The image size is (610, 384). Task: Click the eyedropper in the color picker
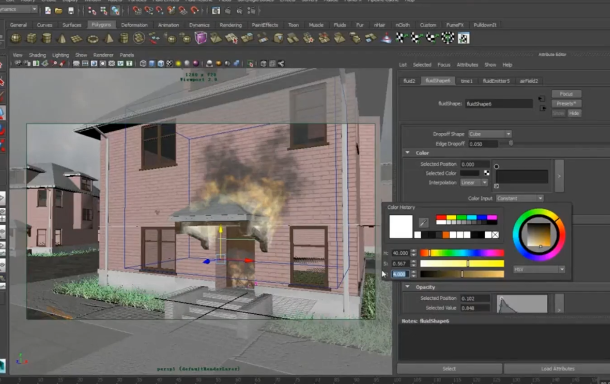click(423, 223)
